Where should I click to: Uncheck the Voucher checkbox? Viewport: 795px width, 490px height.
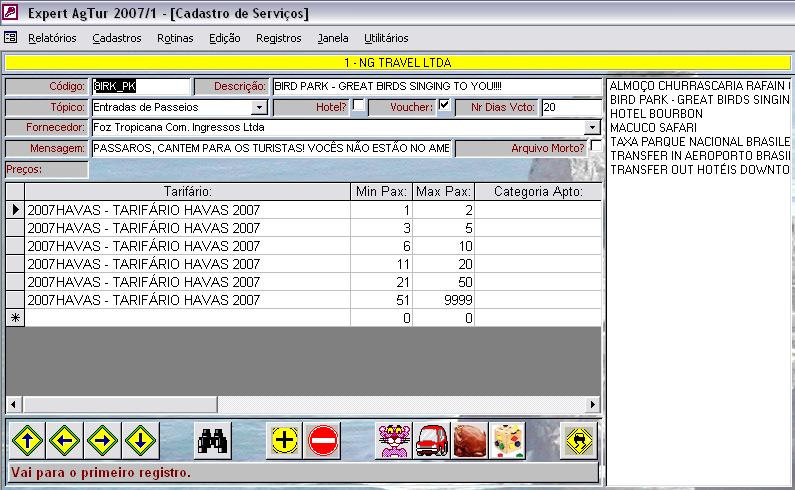(445, 106)
